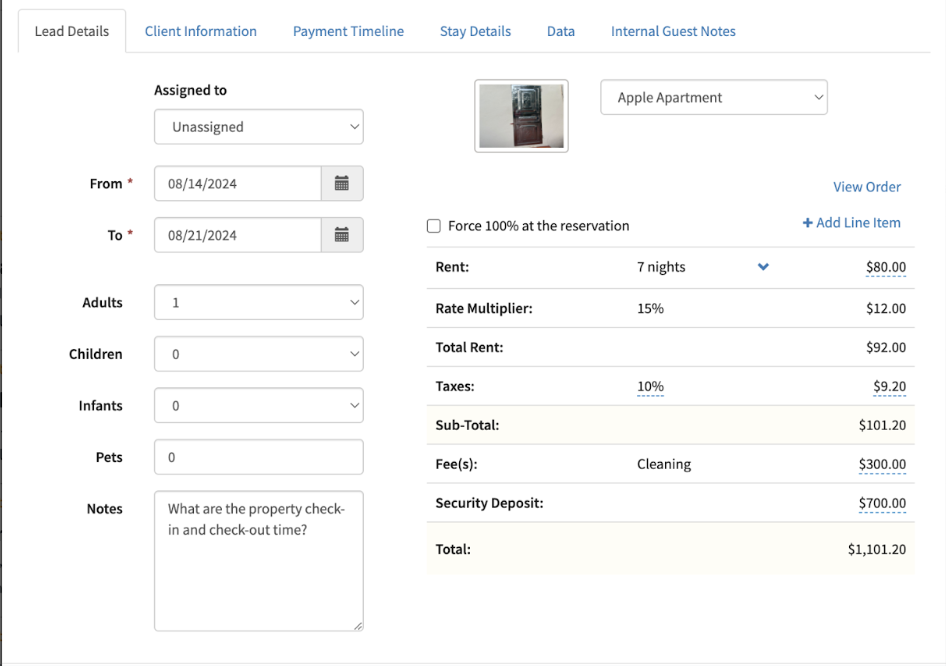Open the Assigned to dropdown
Image resolution: width=946 pixels, height=666 pixels.
[x=258, y=127]
